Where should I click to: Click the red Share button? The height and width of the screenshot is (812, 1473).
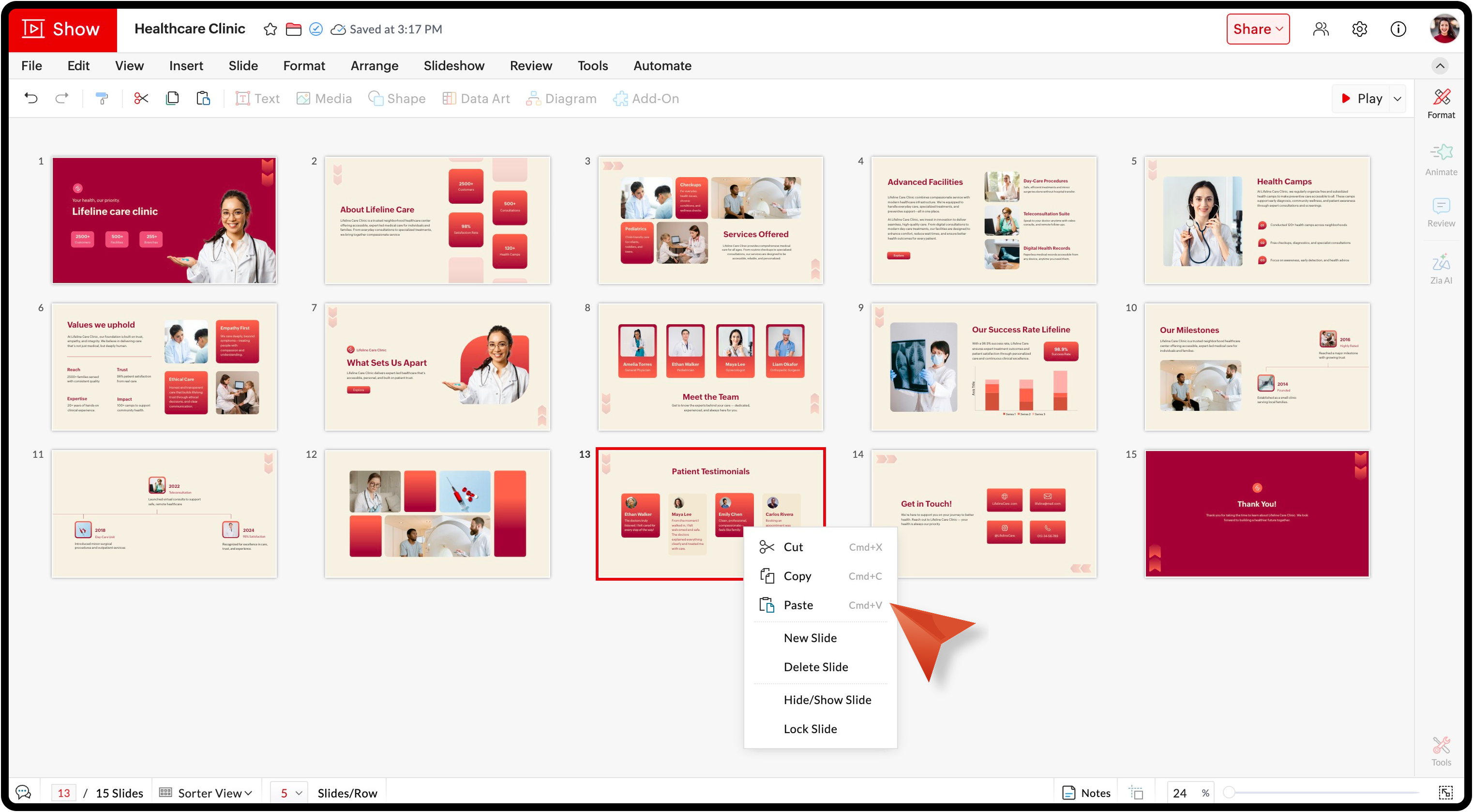1258,29
